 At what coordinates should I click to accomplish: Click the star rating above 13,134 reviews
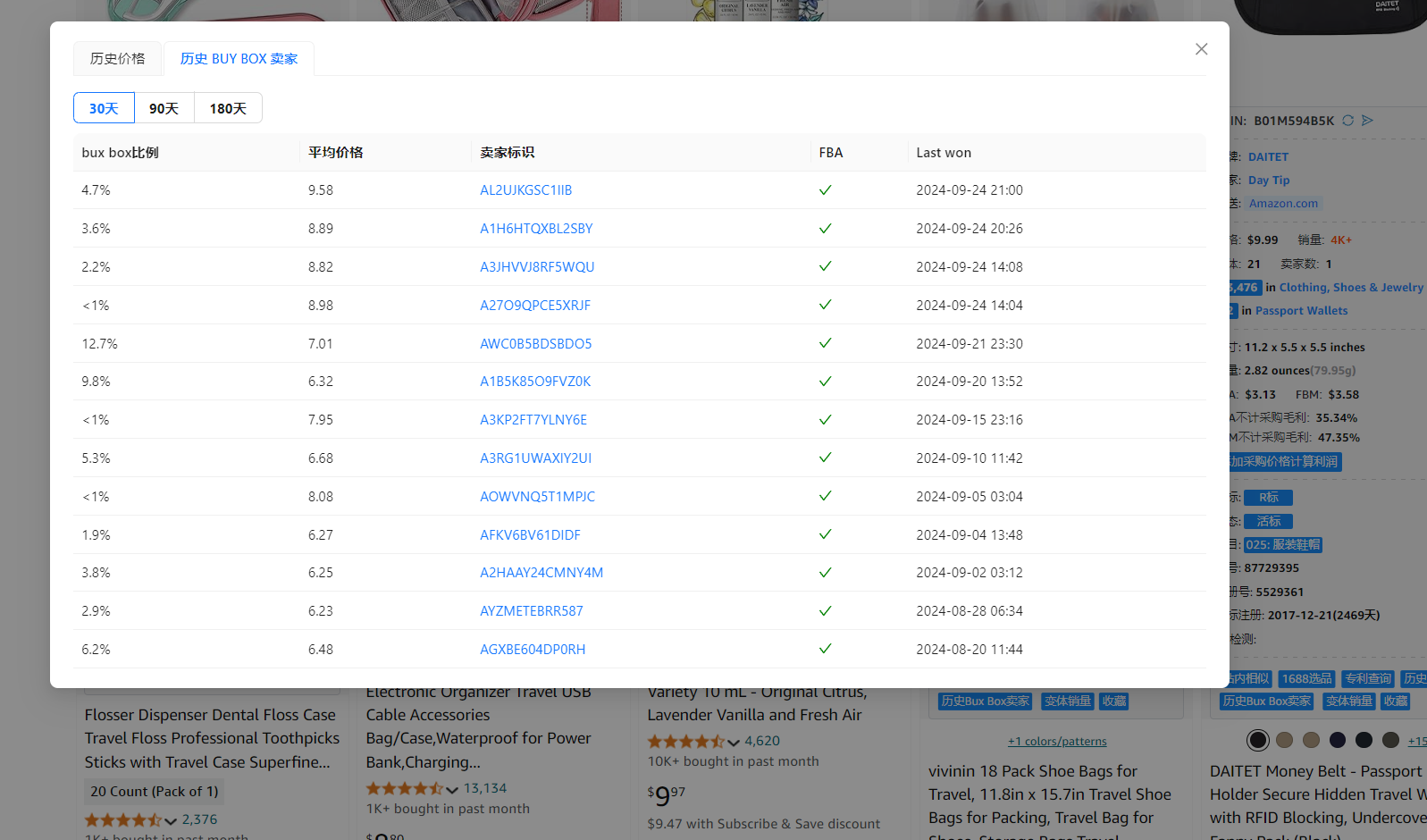click(x=404, y=788)
